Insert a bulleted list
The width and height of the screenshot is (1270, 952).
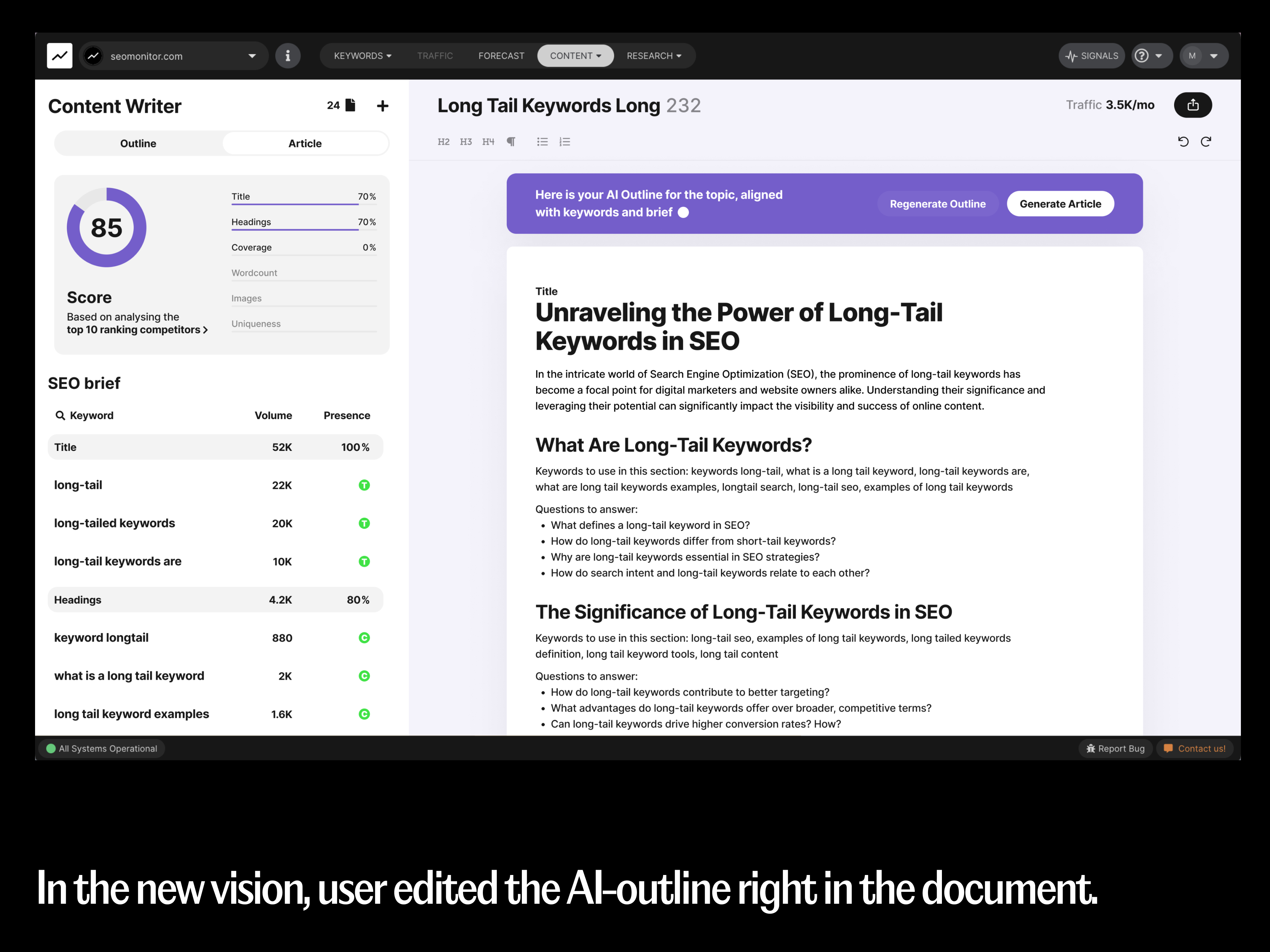(x=542, y=142)
